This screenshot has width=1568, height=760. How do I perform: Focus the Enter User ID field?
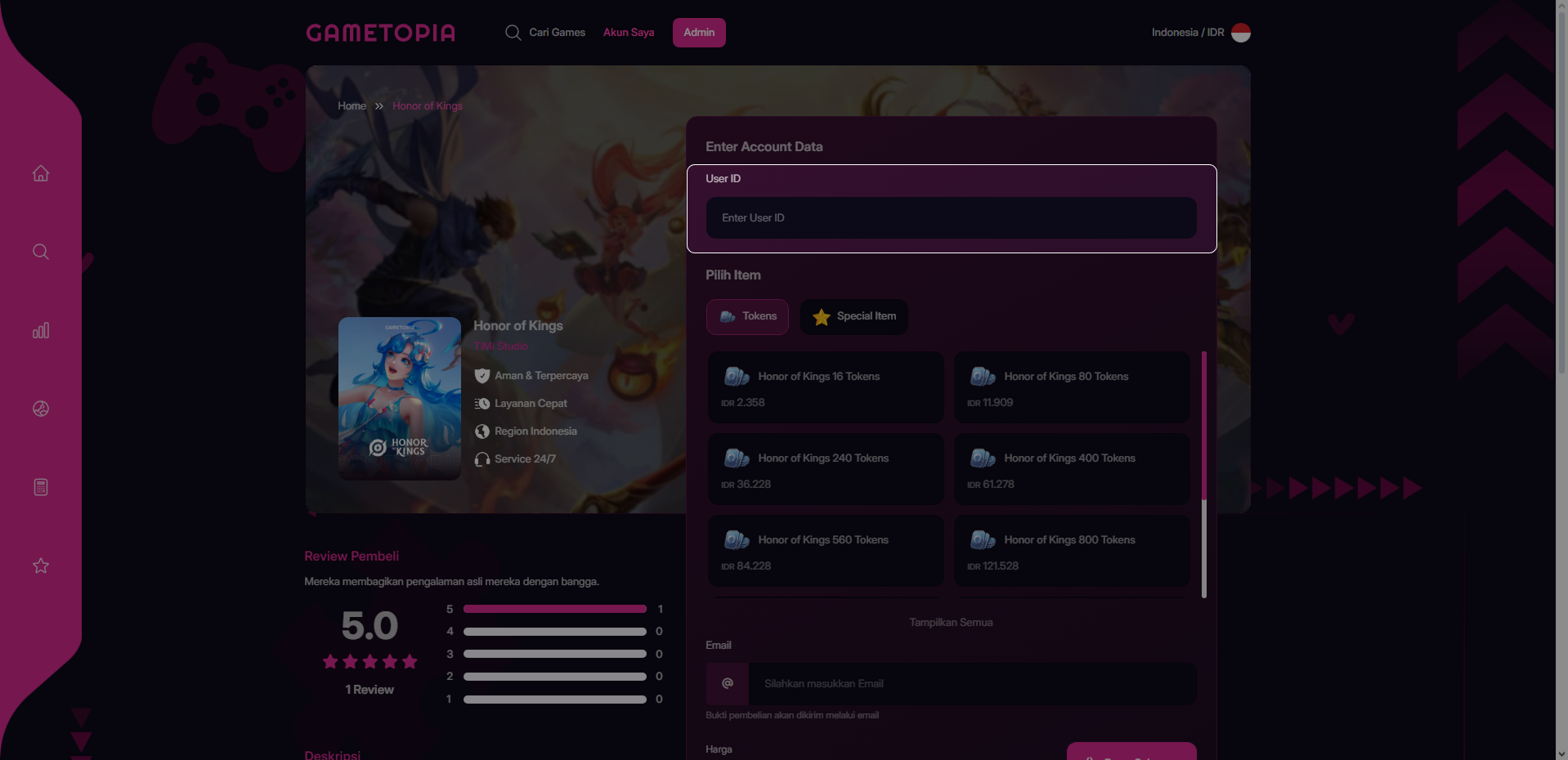tap(951, 218)
